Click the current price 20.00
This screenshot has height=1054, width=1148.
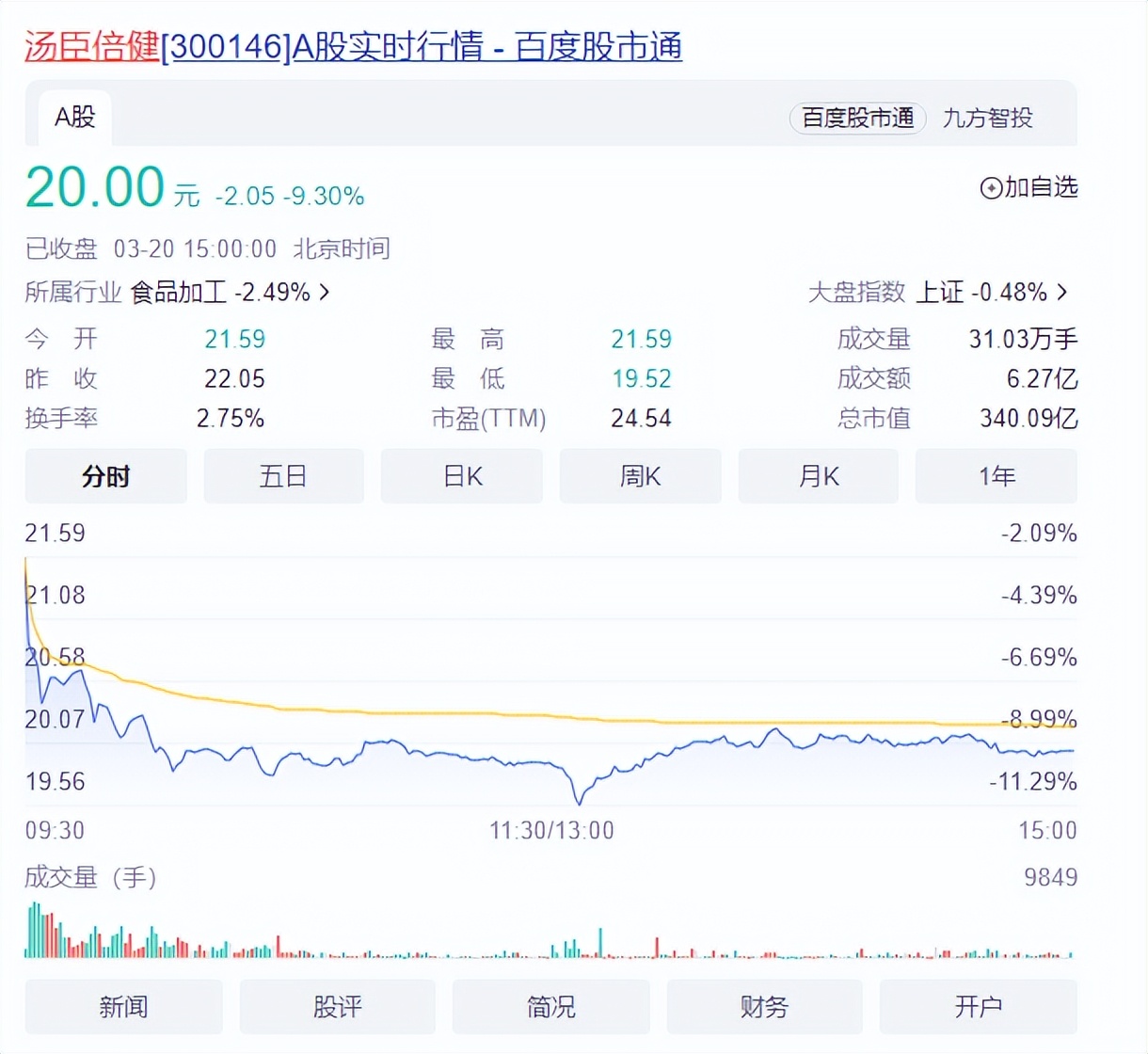[95, 186]
